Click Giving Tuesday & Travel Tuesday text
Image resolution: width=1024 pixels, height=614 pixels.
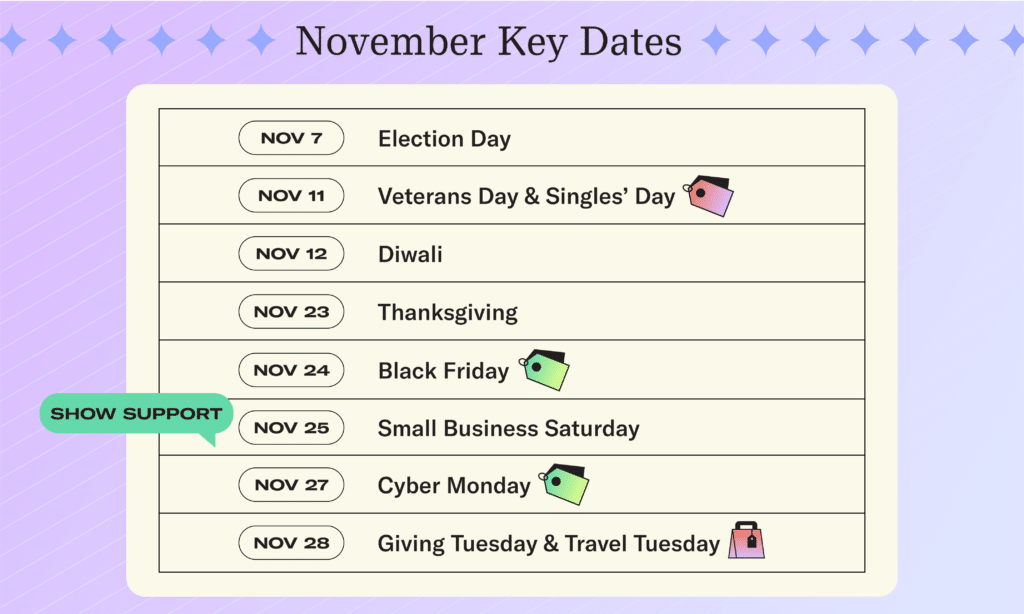549,543
